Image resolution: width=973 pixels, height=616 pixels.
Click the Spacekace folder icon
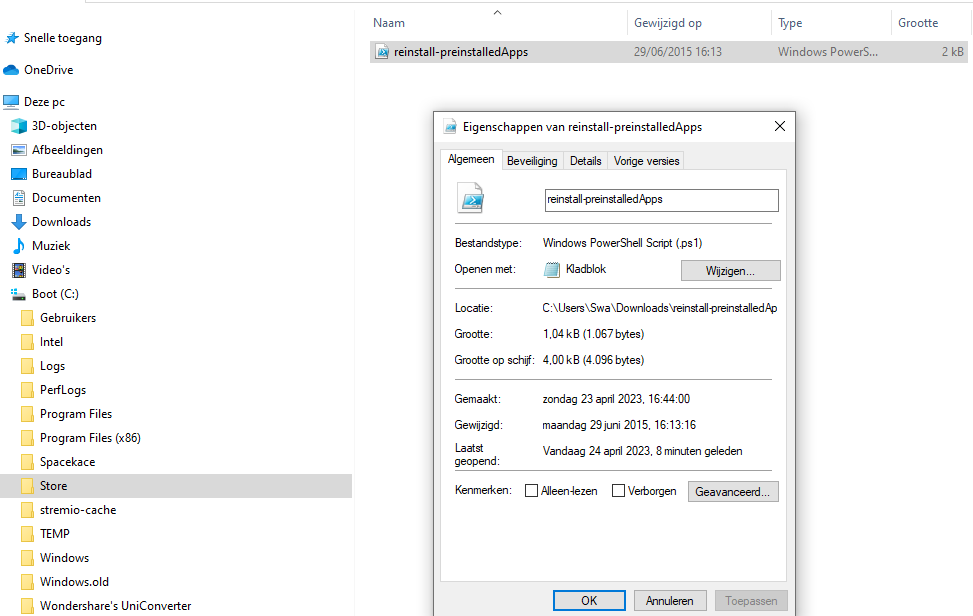[x=27, y=462]
